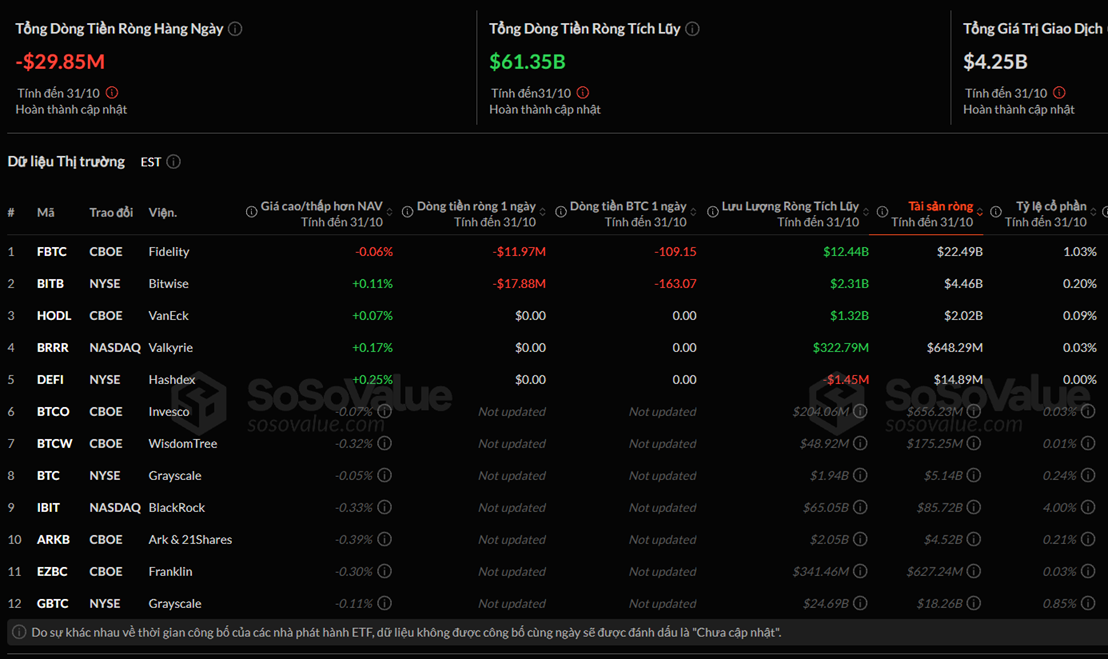Image resolution: width=1108 pixels, height=659 pixels.
Task: Click info icon before Lưu Lượng Ròng Tích Lũy header
Action: click(x=712, y=212)
